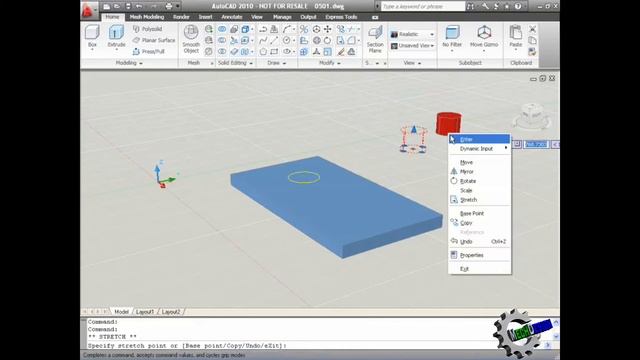Select the Polysolid tool
The width and height of the screenshot is (640, 360).
(148, 29)
